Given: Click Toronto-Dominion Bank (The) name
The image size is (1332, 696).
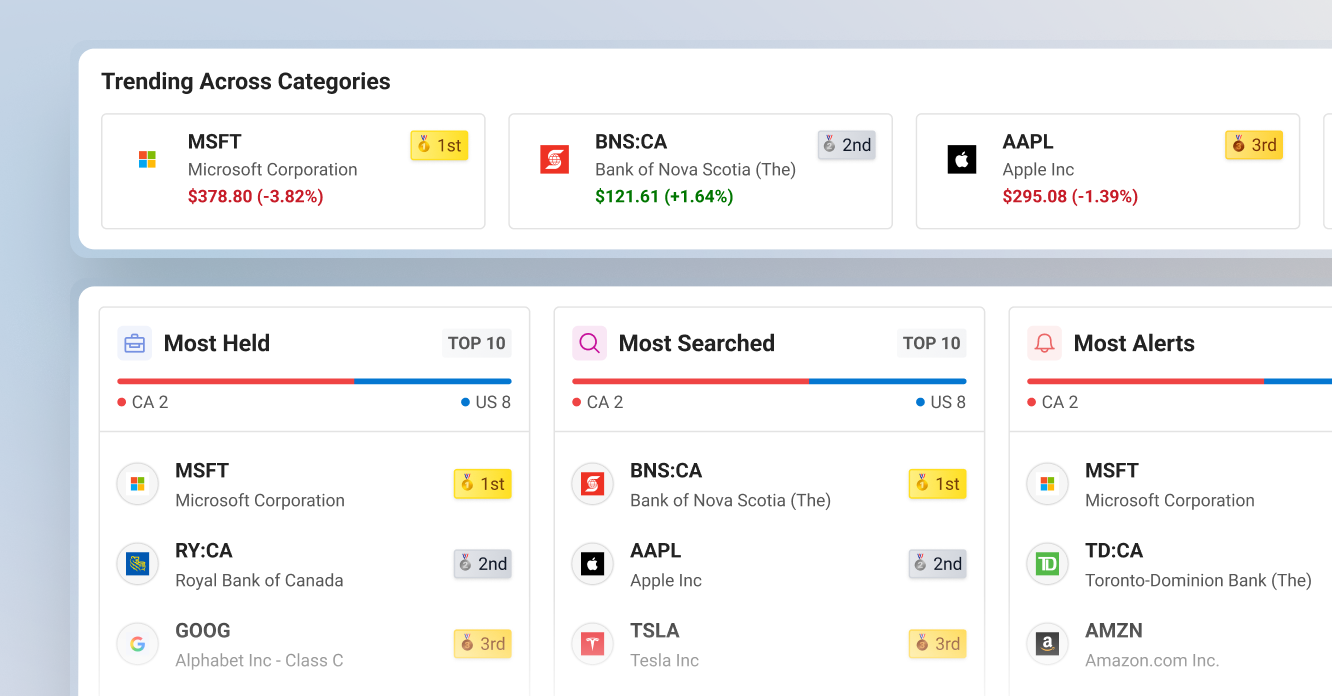Looking at the screenshot, I should point(1198,581).
